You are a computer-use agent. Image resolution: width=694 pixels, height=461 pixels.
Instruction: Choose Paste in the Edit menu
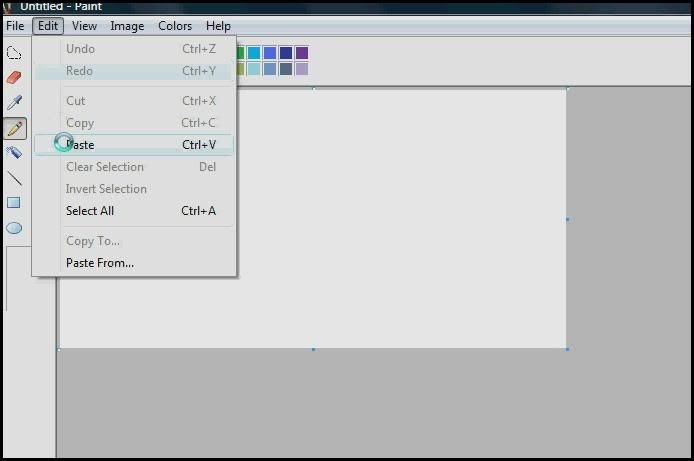click(x=134, y=145)
